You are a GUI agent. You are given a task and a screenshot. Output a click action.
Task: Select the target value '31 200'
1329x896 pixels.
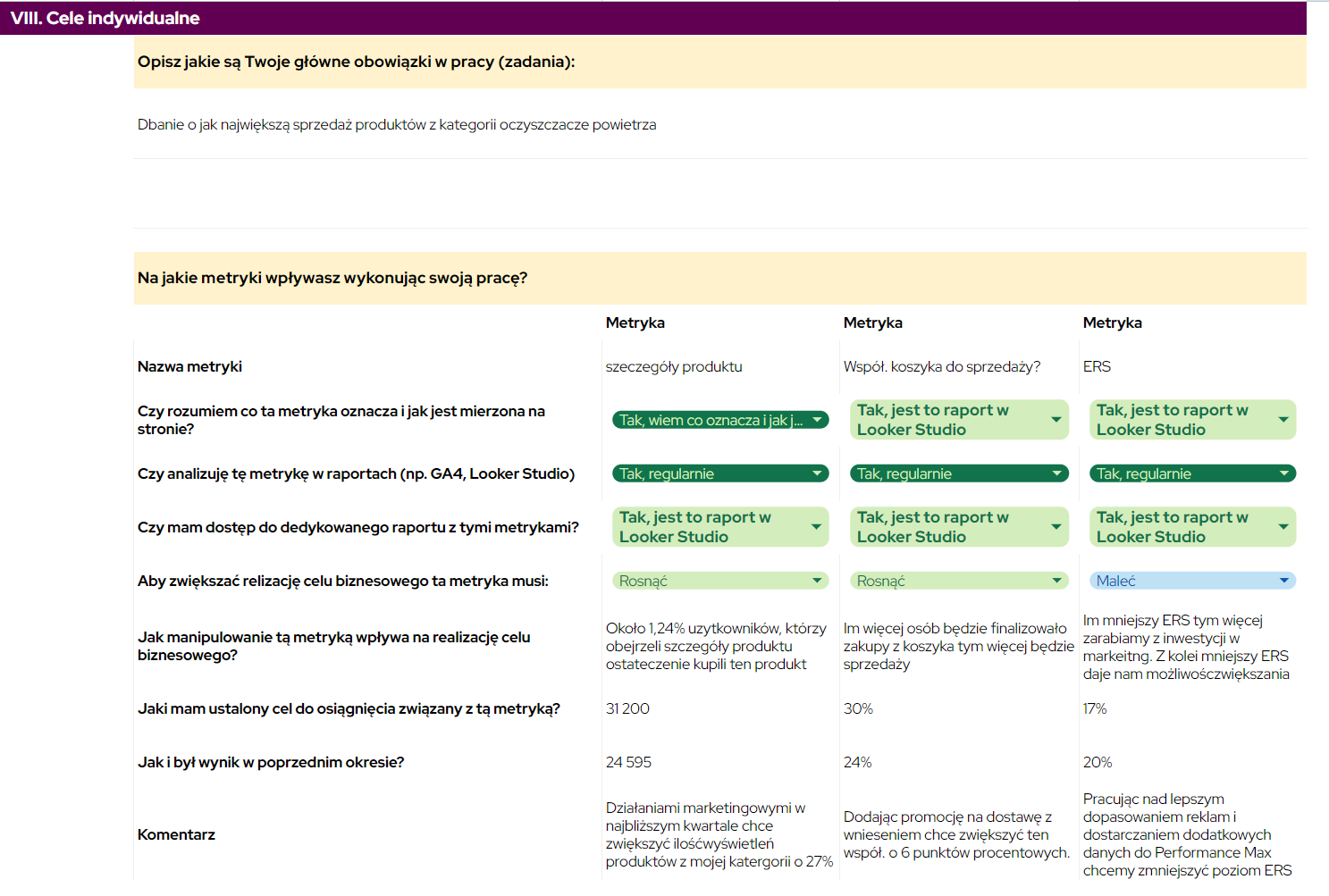627,708
